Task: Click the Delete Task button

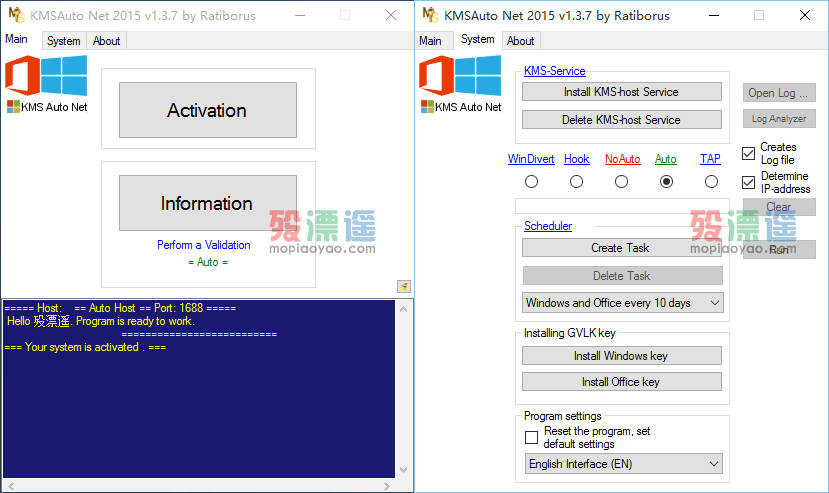Action: (x=622, y=276)
